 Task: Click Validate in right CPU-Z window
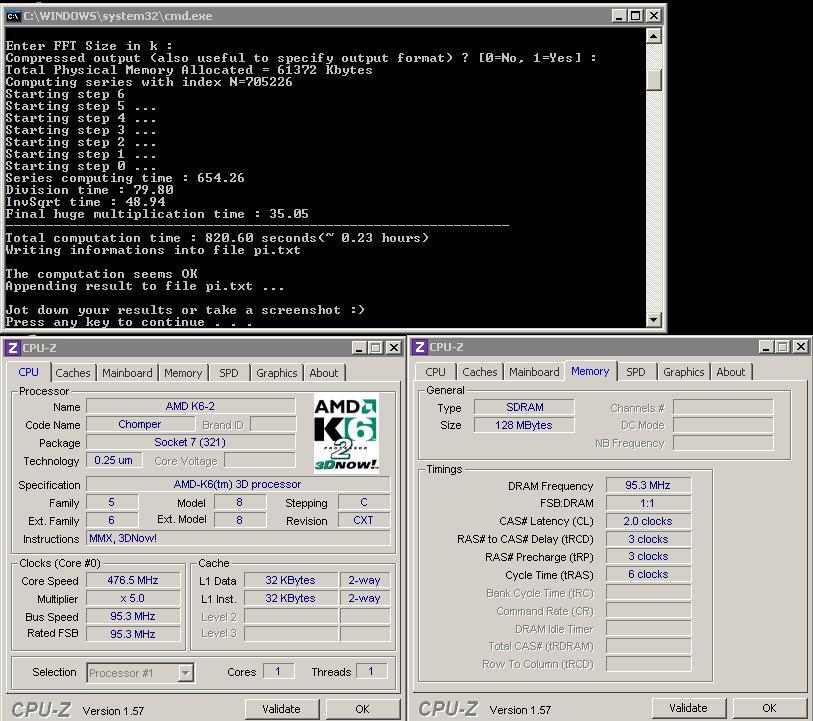[689, 708]
